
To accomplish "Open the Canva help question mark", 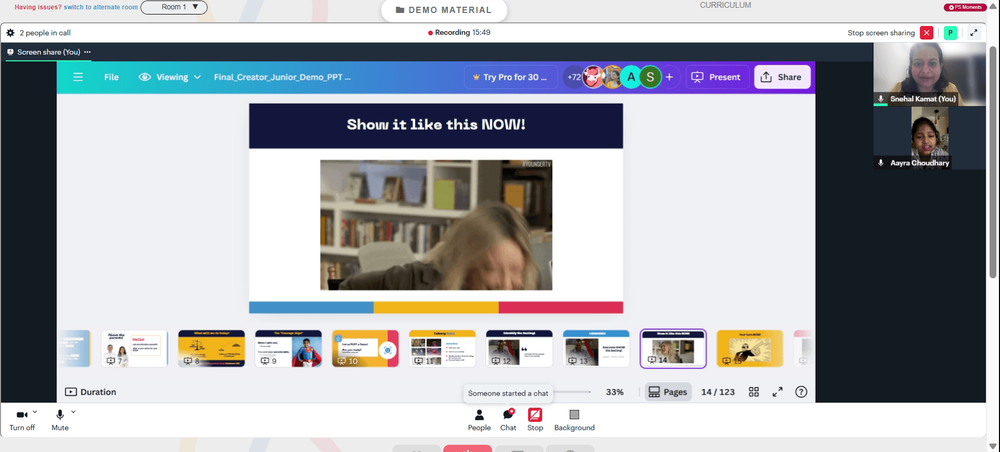I will 802,392.
